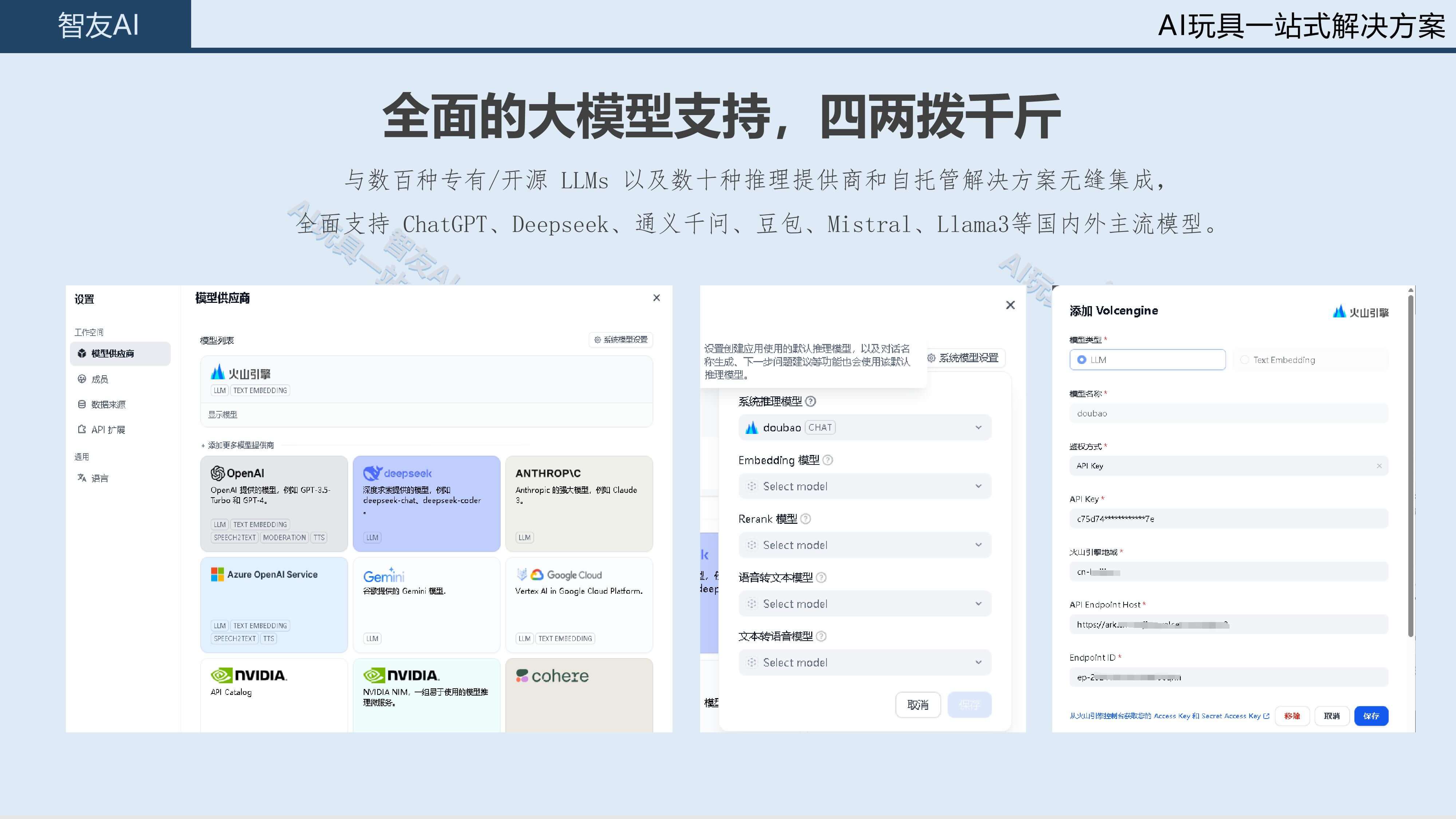Viewport: 1456px width, 819px height.
Task: Click the 火山引擎地域 input field
Action: pyautogui.click(x=1229, y=571)
